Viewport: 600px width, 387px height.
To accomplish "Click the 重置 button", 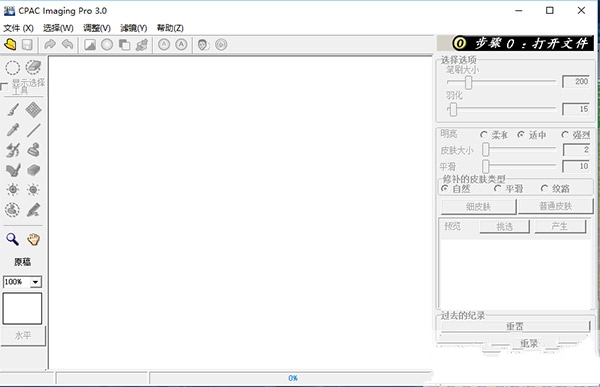I will 515,326.
